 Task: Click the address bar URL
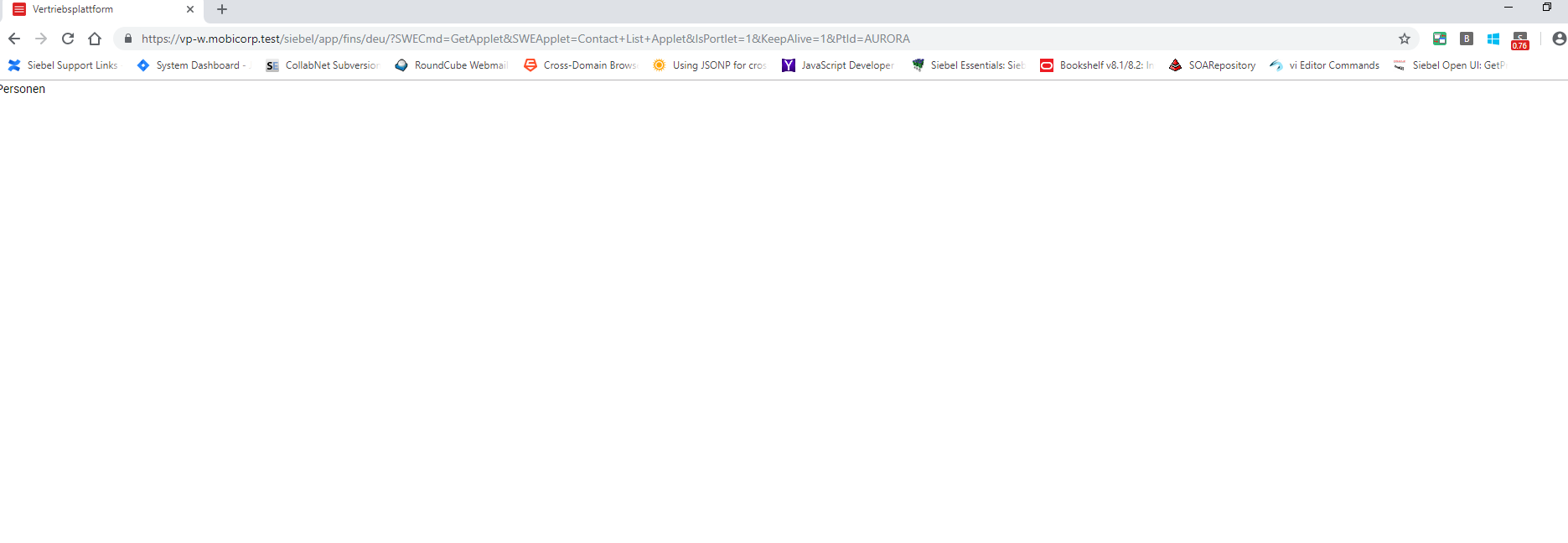(x=525, y=39)
